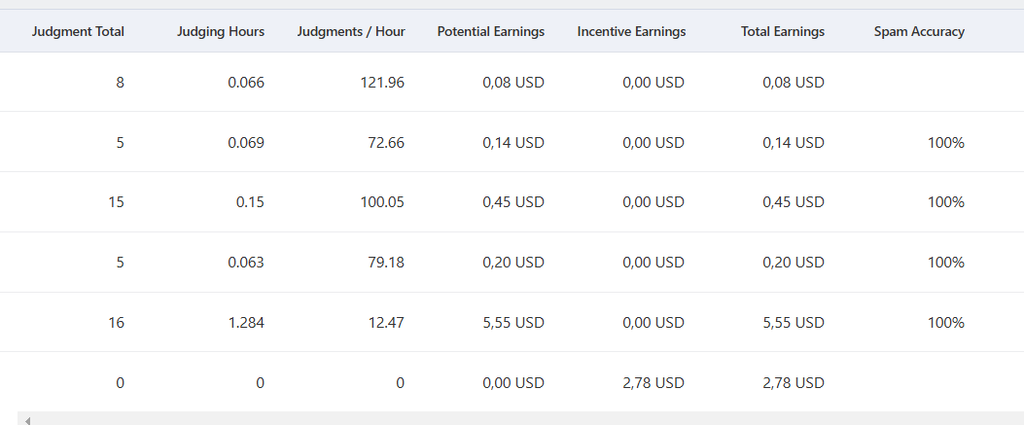Click the horizontal scrollbar left arrow
The width and height of the screenshot is (1024, 425).
click(27, 420)
